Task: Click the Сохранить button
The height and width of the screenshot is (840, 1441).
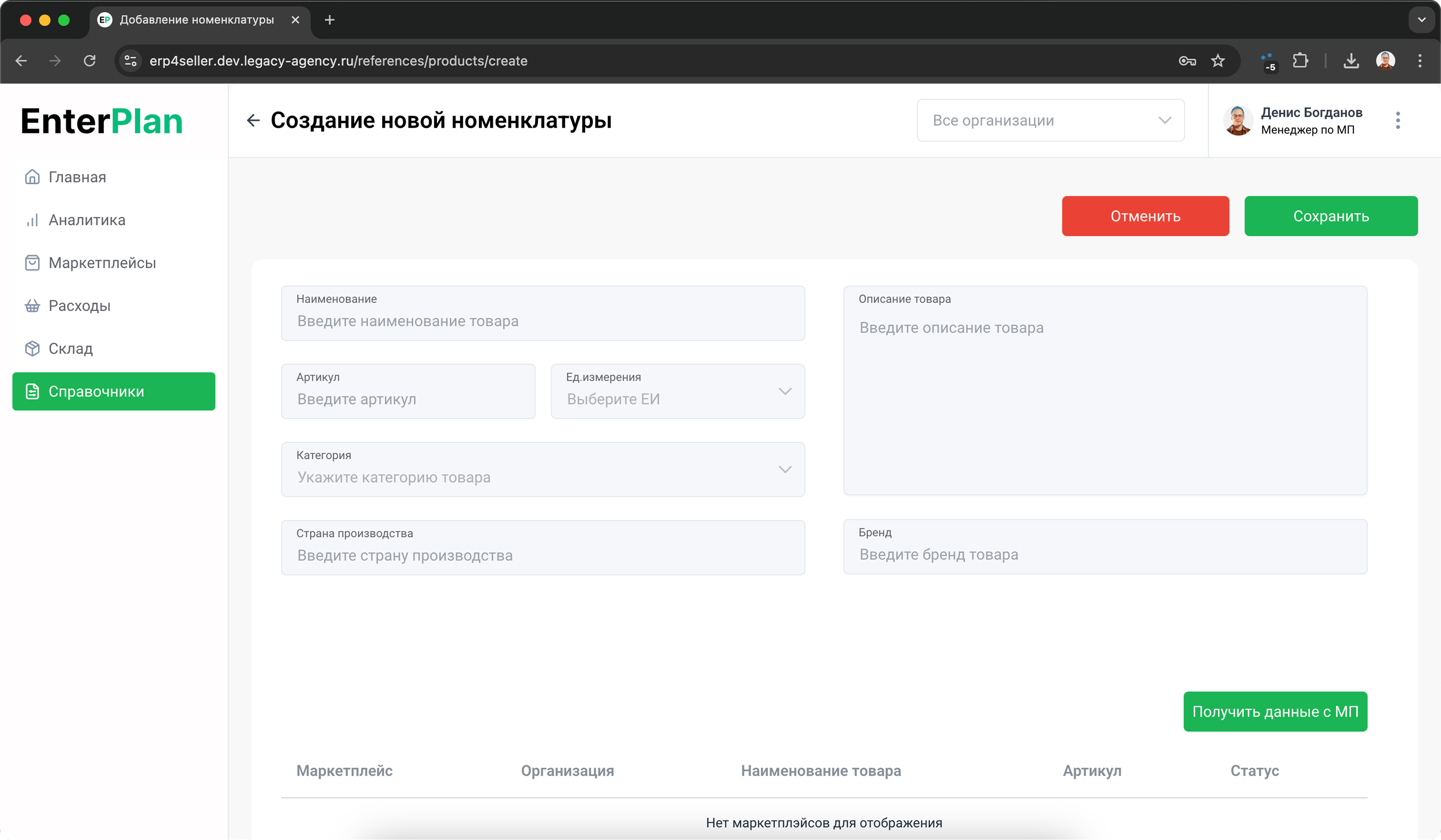Action: [1331, 216]
